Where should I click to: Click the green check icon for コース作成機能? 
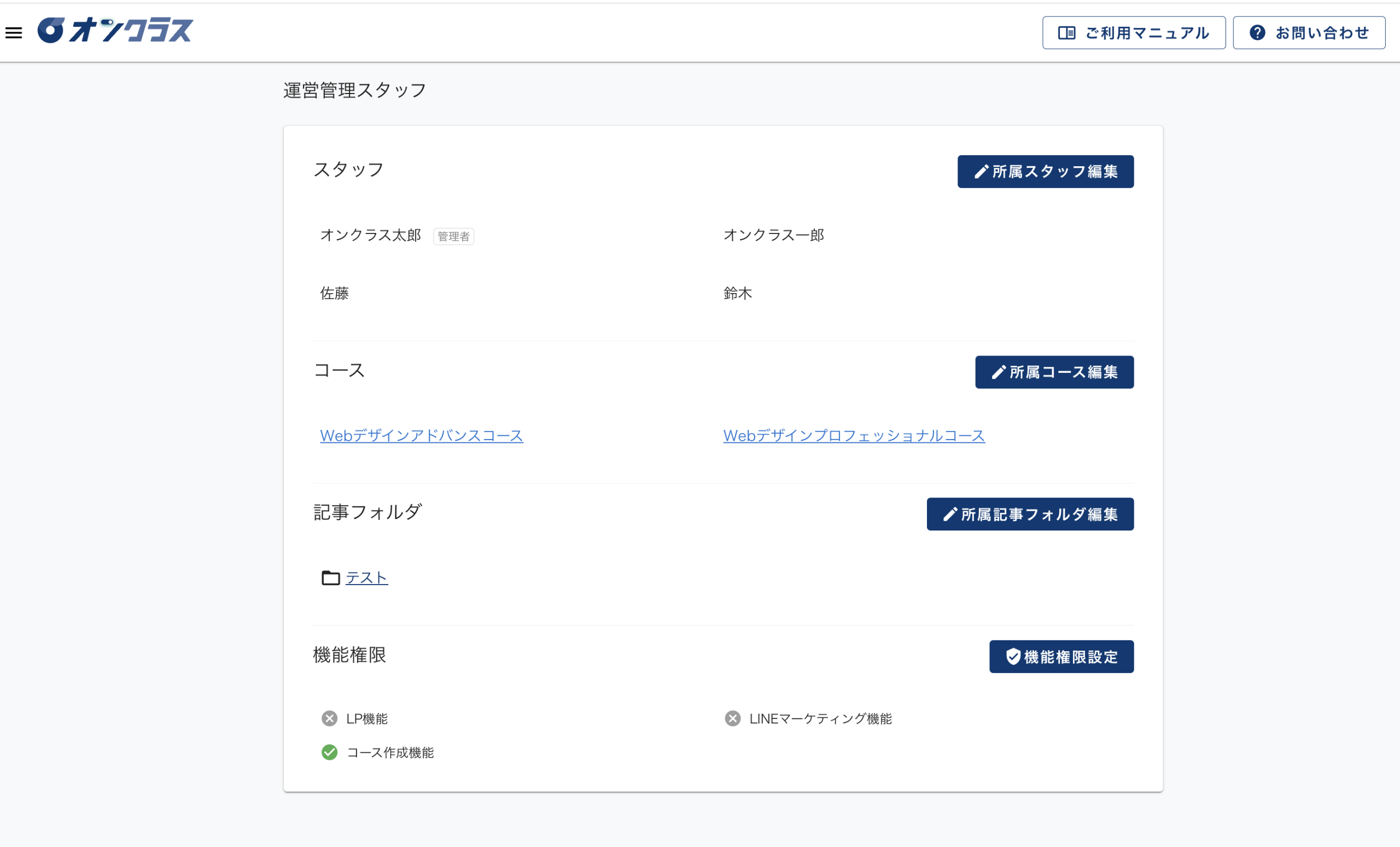pos(330,752)
